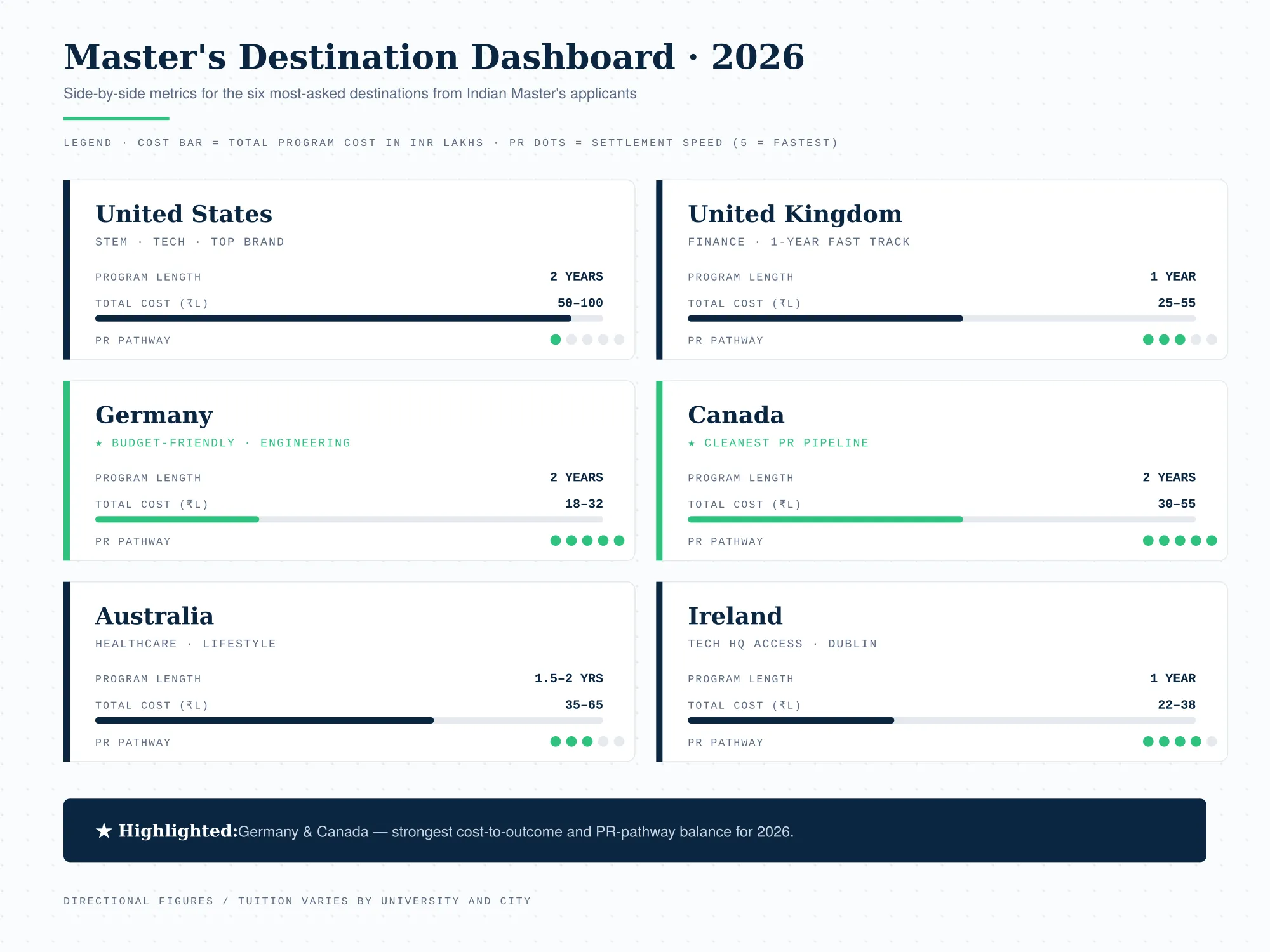Click the directional figures footer note

pos(297,901)
